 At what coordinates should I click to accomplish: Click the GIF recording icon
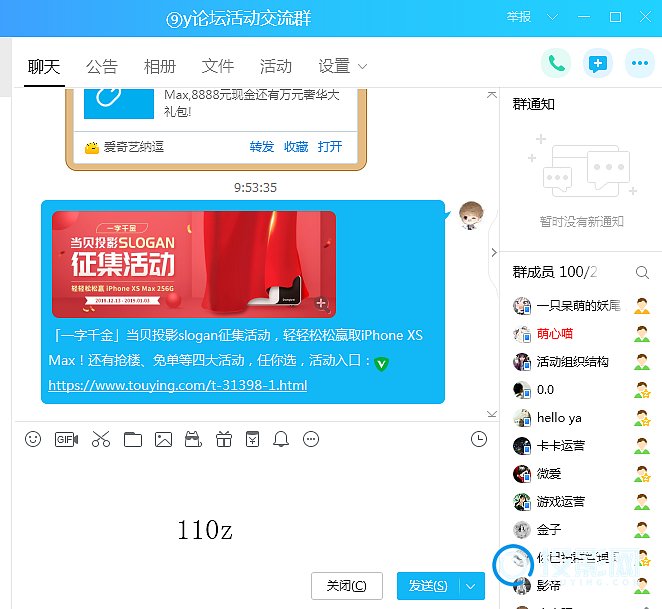click(x=66, y=439)
